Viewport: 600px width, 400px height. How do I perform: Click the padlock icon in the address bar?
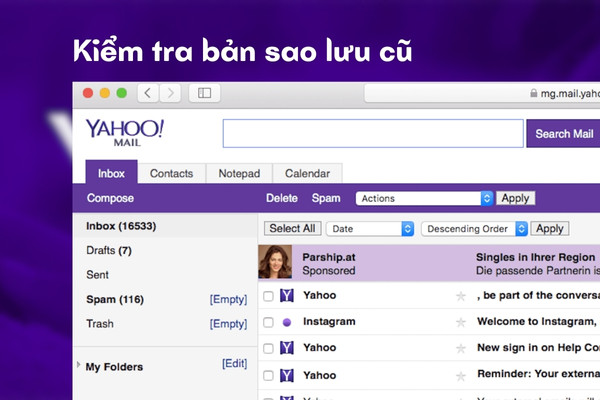point(533,93)
